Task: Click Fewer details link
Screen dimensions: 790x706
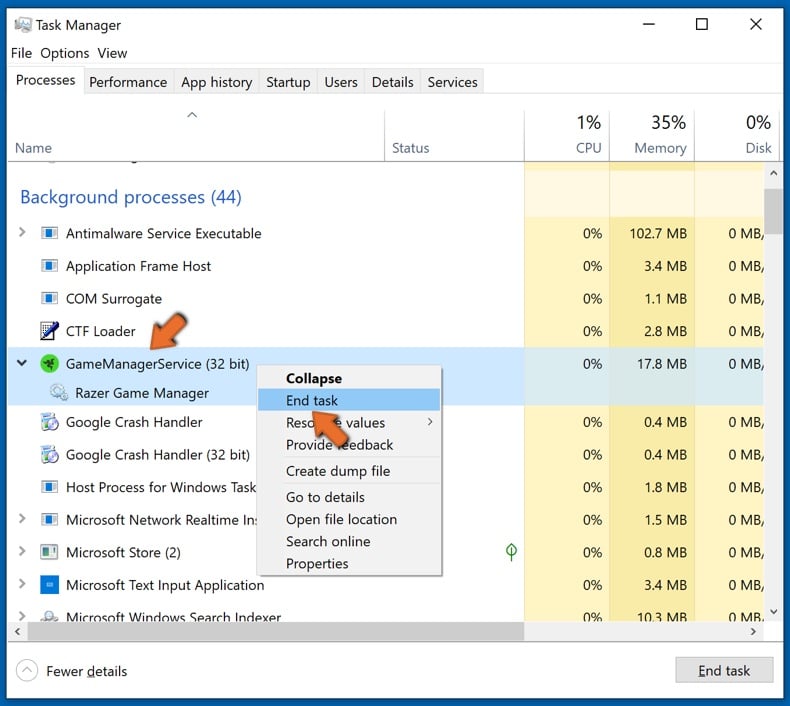Action: [x=86, y=671]
